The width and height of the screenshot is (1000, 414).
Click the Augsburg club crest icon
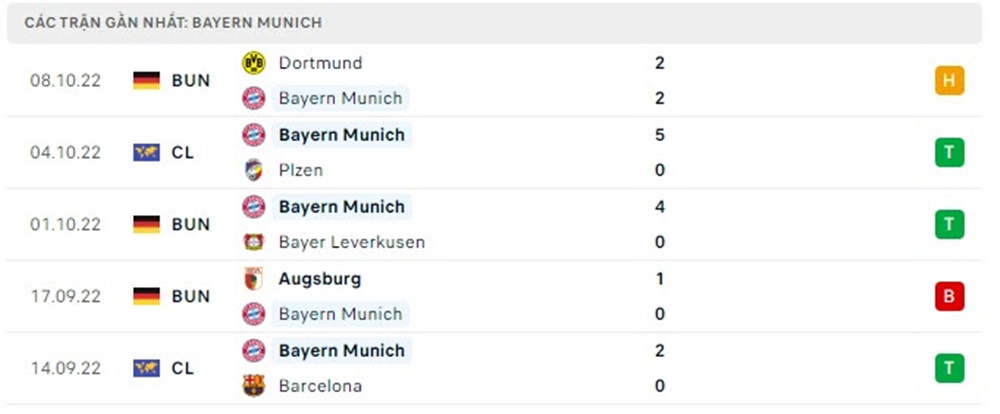pyautogui.click(x=254, y=279)
